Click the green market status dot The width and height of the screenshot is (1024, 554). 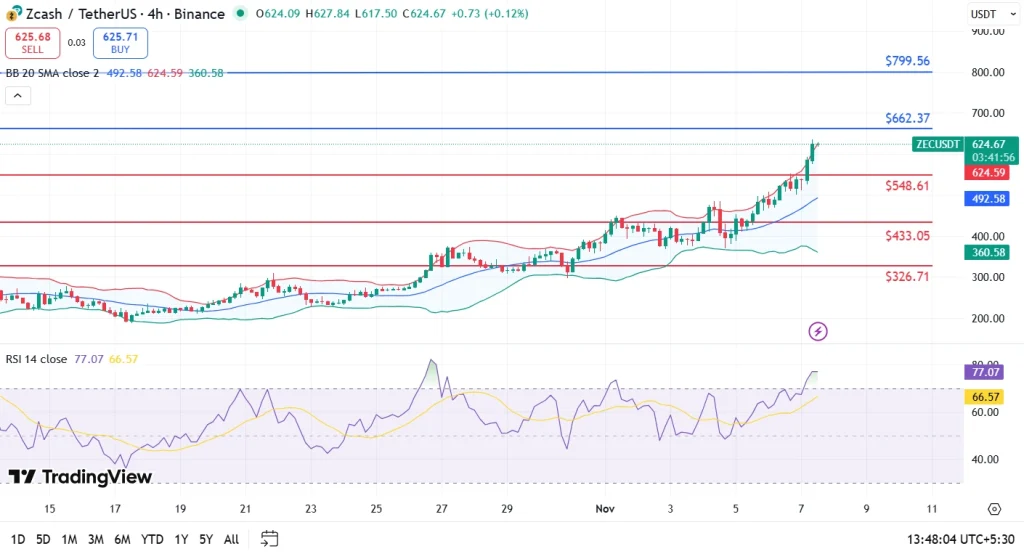coord(240,14)
